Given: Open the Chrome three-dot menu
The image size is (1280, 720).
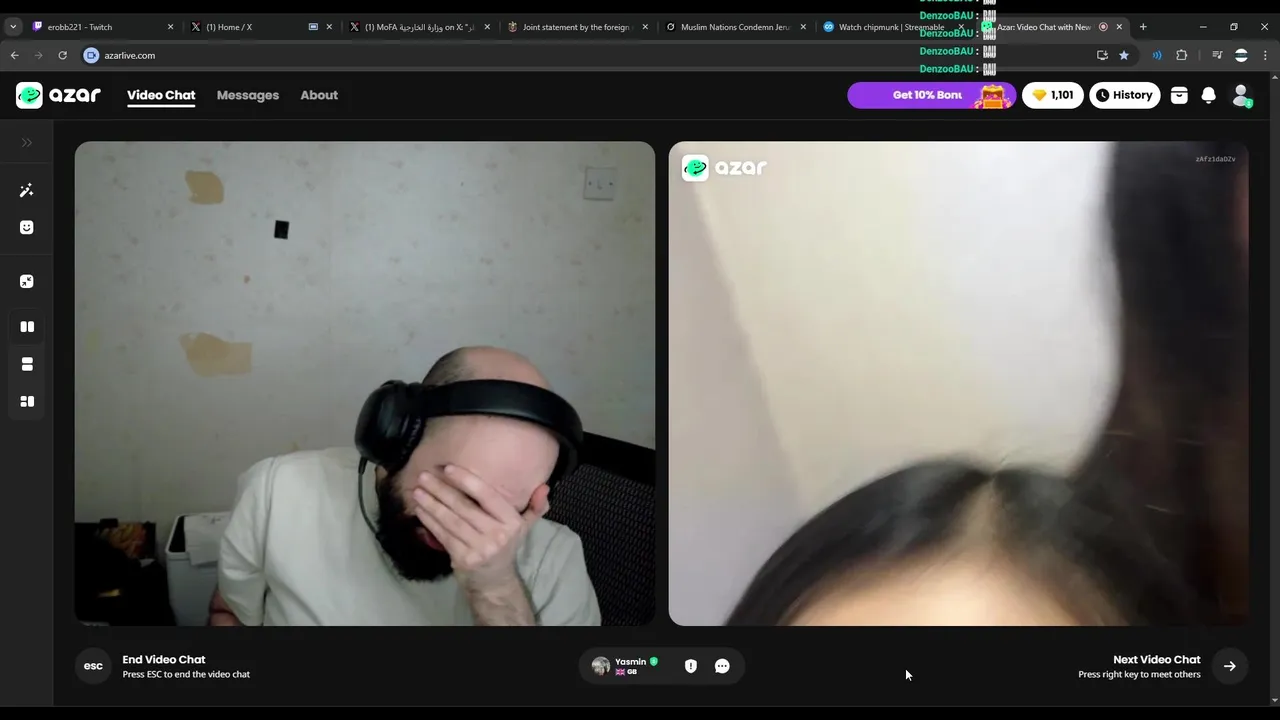Looking at the screenshot, I should (x=1265, y=55).
